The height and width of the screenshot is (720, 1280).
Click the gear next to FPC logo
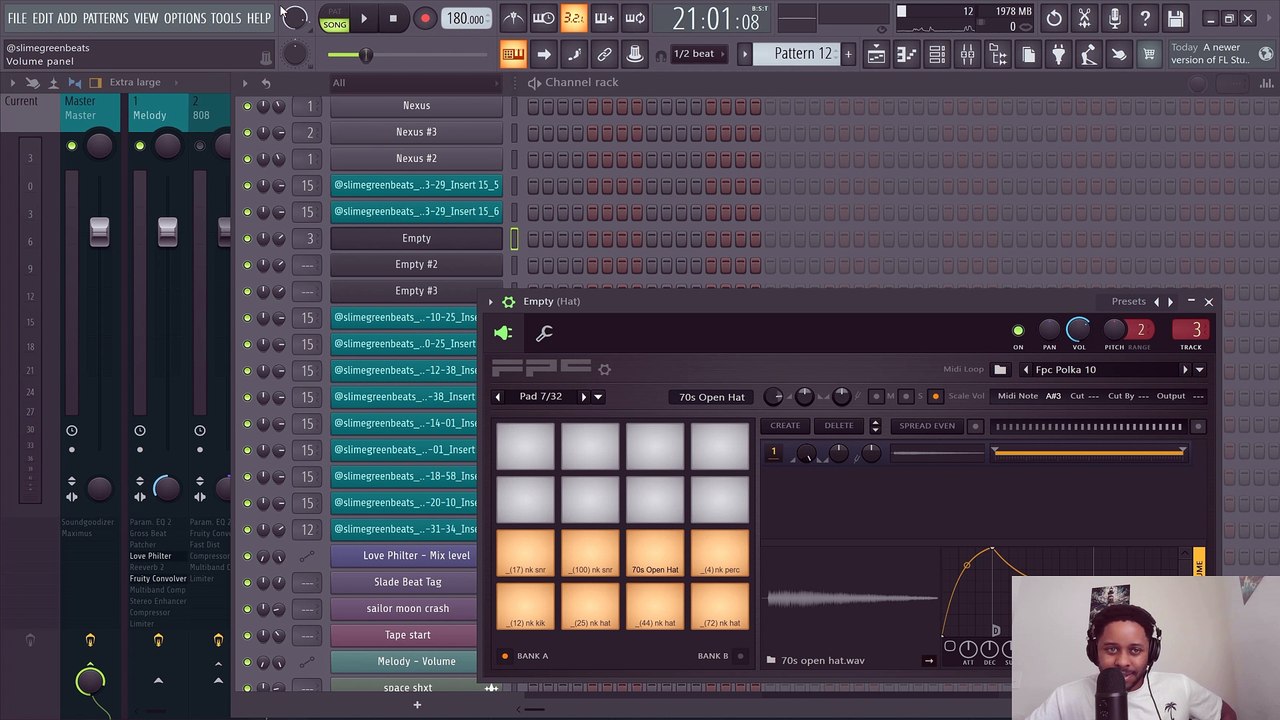click(x=604, y=369)
